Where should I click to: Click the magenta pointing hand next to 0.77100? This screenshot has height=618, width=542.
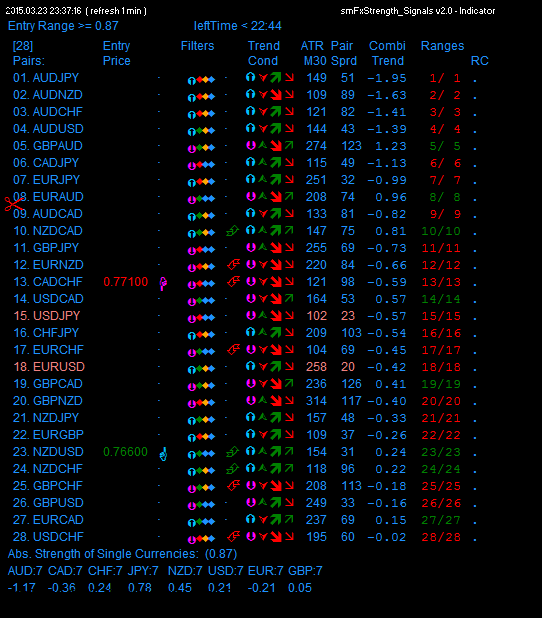pos(163,283)
